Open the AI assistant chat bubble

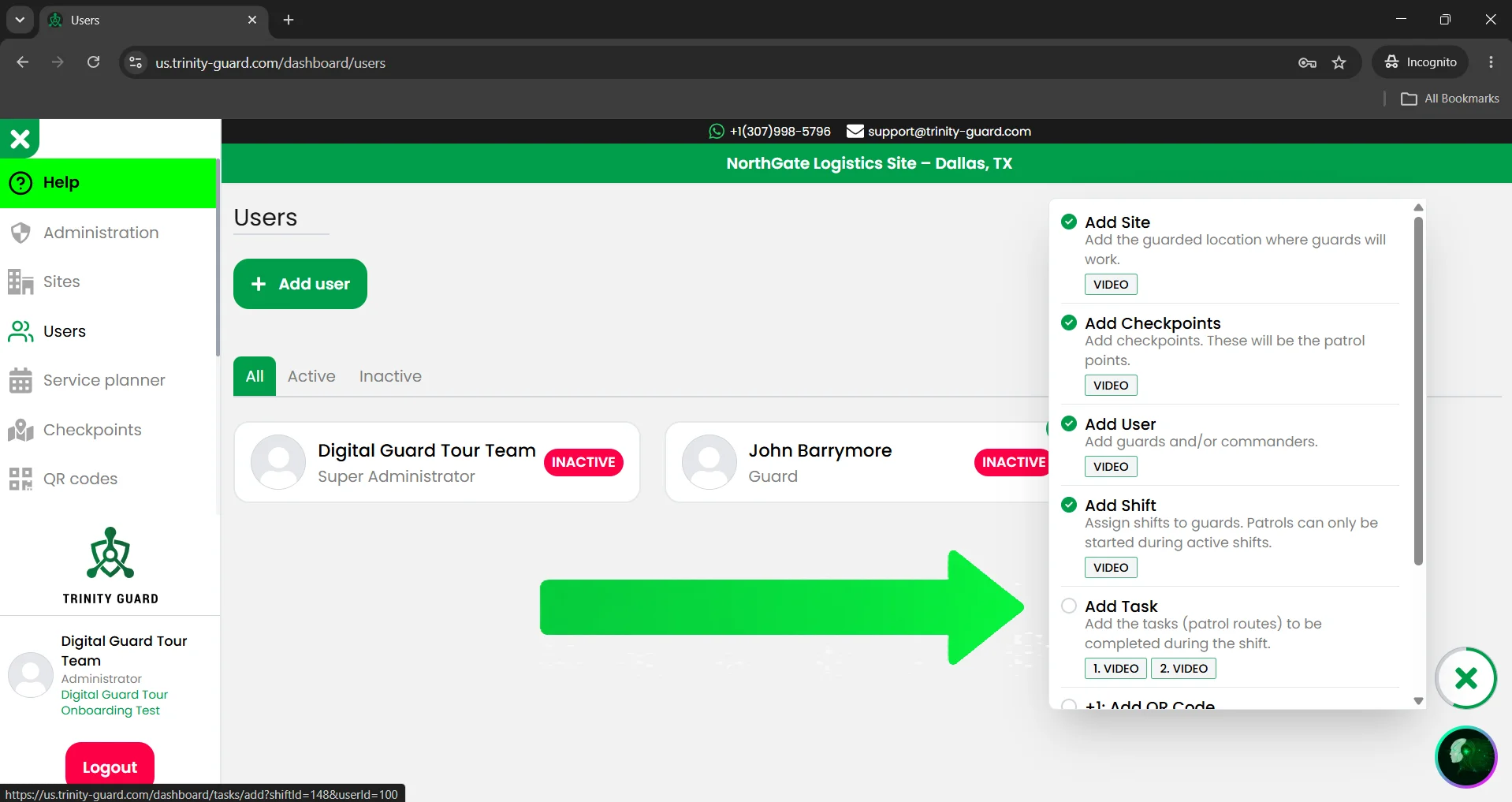(x=1465, y=757)
